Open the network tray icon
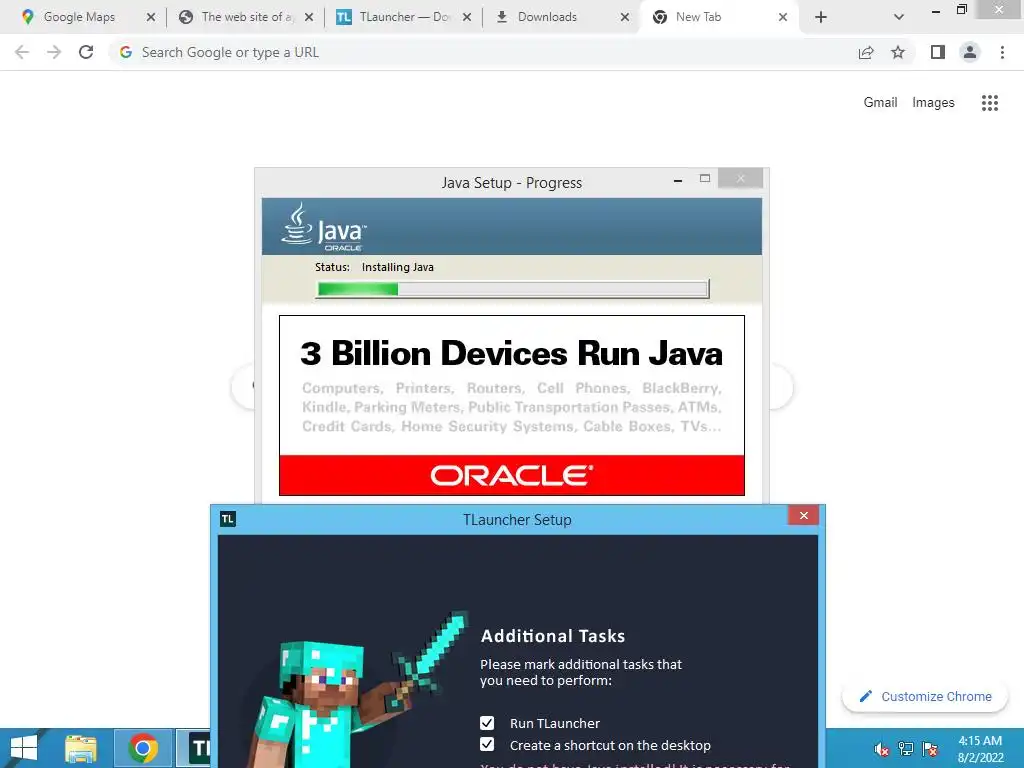The height and width of the screenshot is (768, 1024). click(906, 750)
